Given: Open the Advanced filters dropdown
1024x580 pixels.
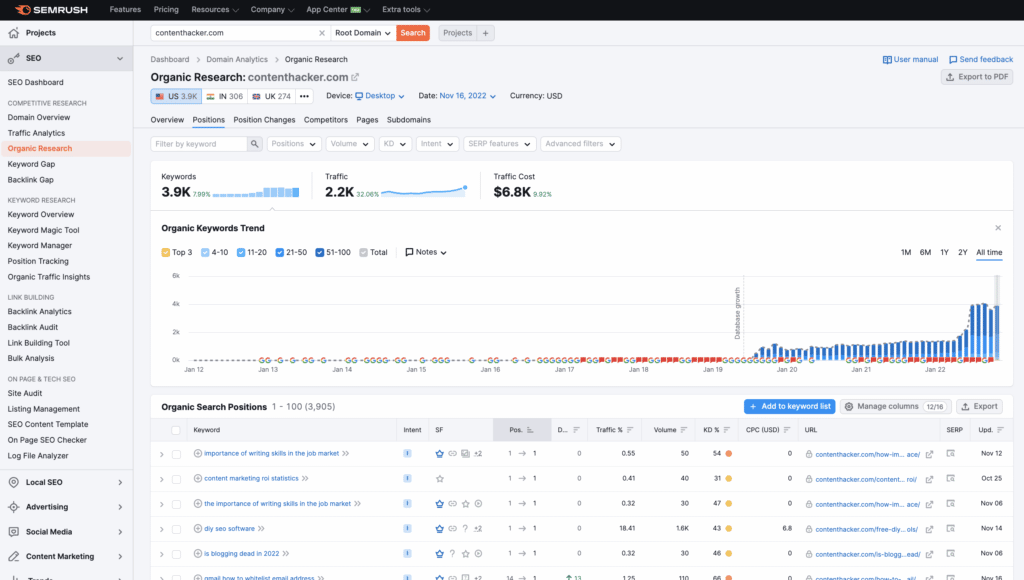Looking at the screenshot, I should pos(581,144).
